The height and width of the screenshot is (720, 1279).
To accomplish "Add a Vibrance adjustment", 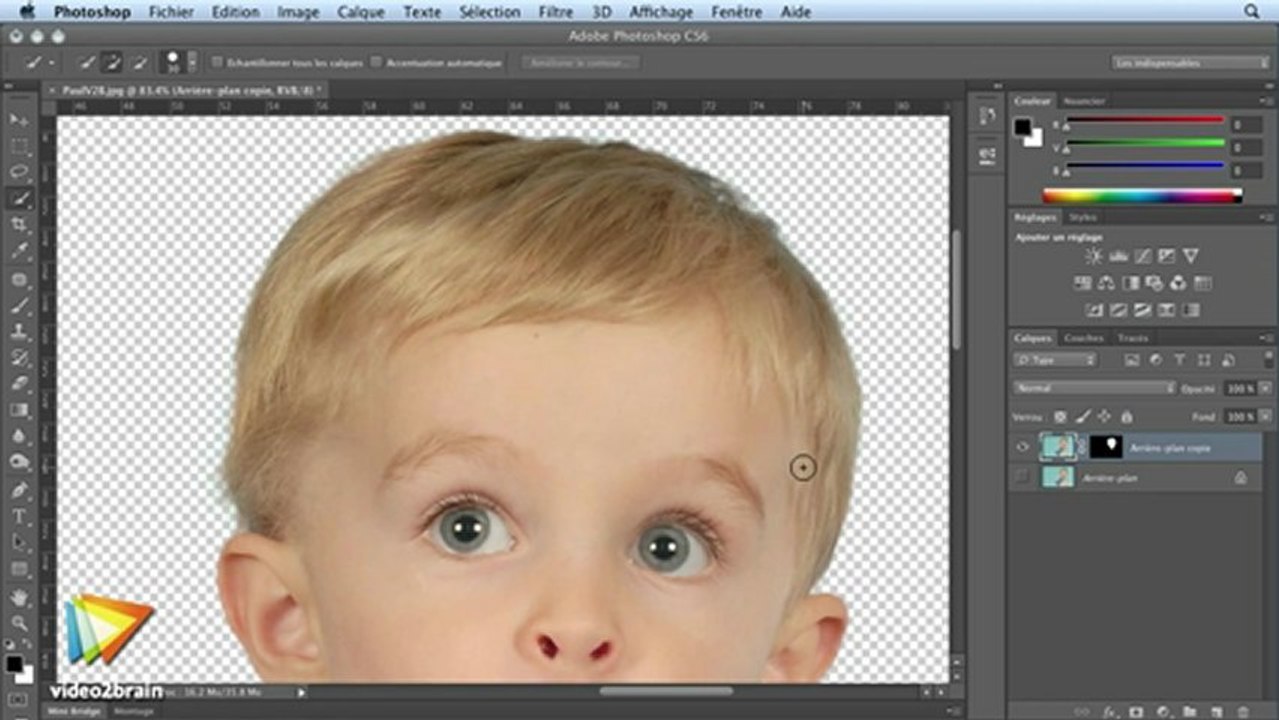I will tap(1191, 257).
